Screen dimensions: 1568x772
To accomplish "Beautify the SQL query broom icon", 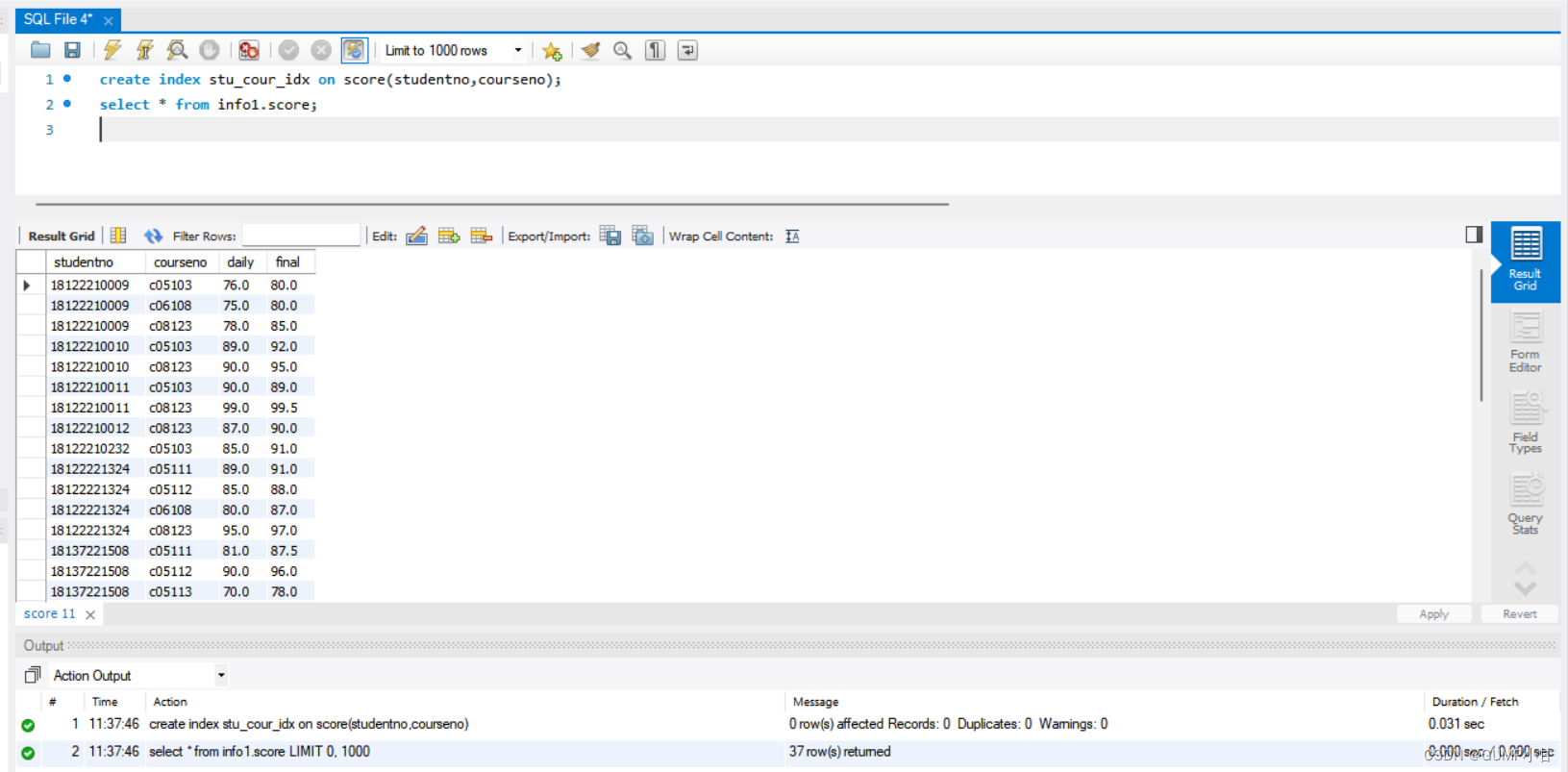I will coord(590,50).
